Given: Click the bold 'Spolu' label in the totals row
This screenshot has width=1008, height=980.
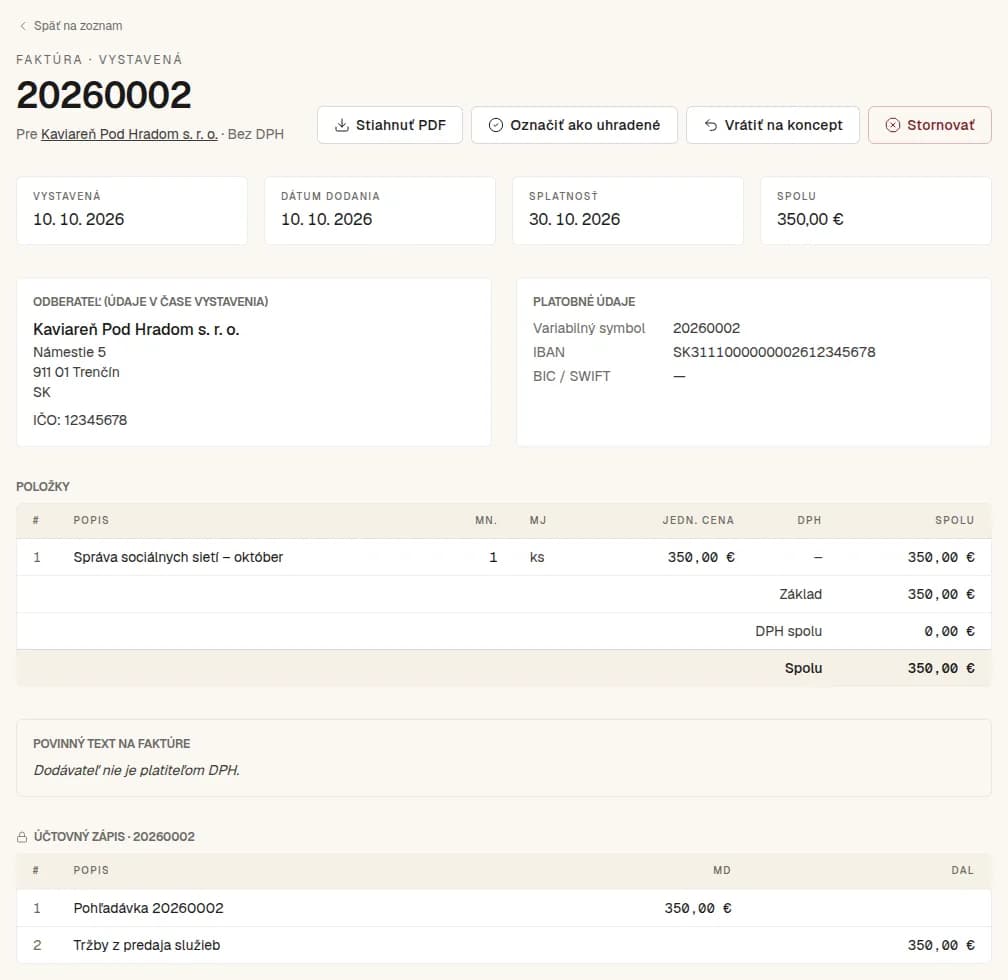Looking at the screenshot, I should click(x=804, y=668).
